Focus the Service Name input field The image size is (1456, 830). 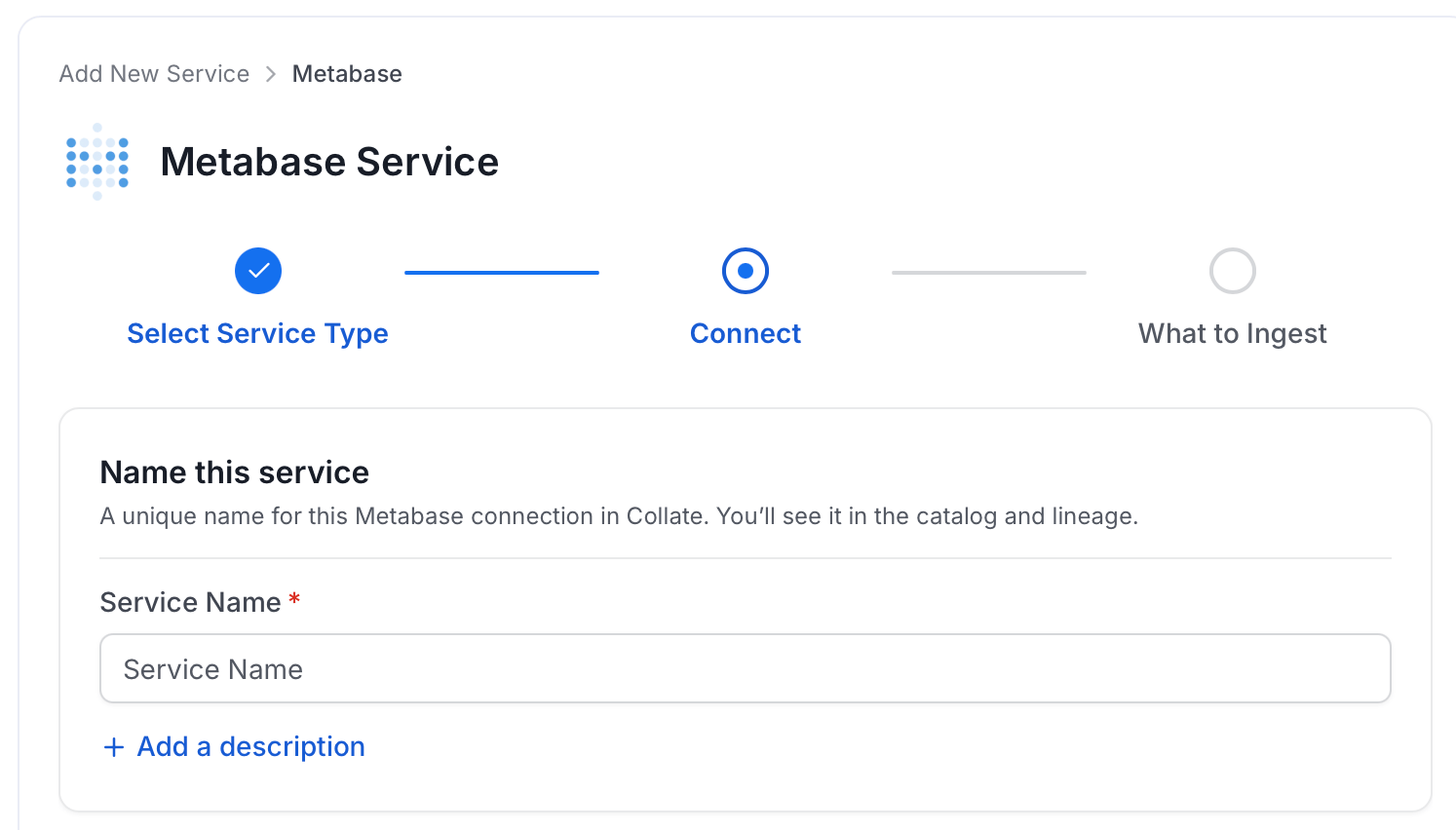click(x=746, y=668)
